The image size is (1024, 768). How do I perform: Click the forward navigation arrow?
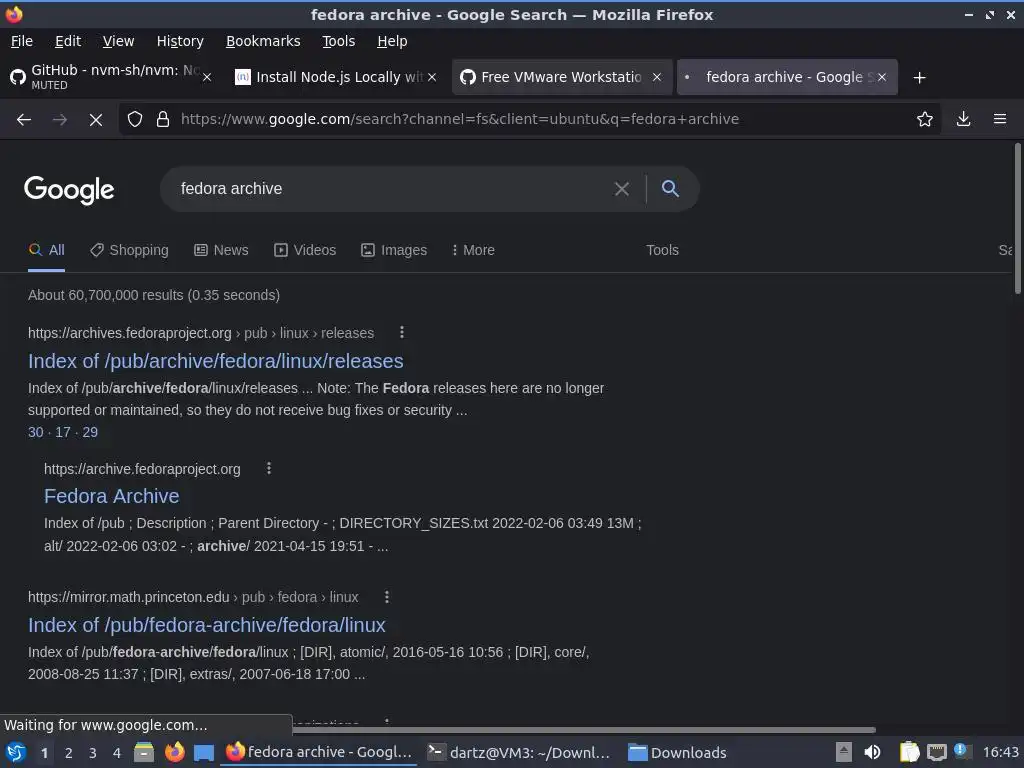tap(59, 120)
